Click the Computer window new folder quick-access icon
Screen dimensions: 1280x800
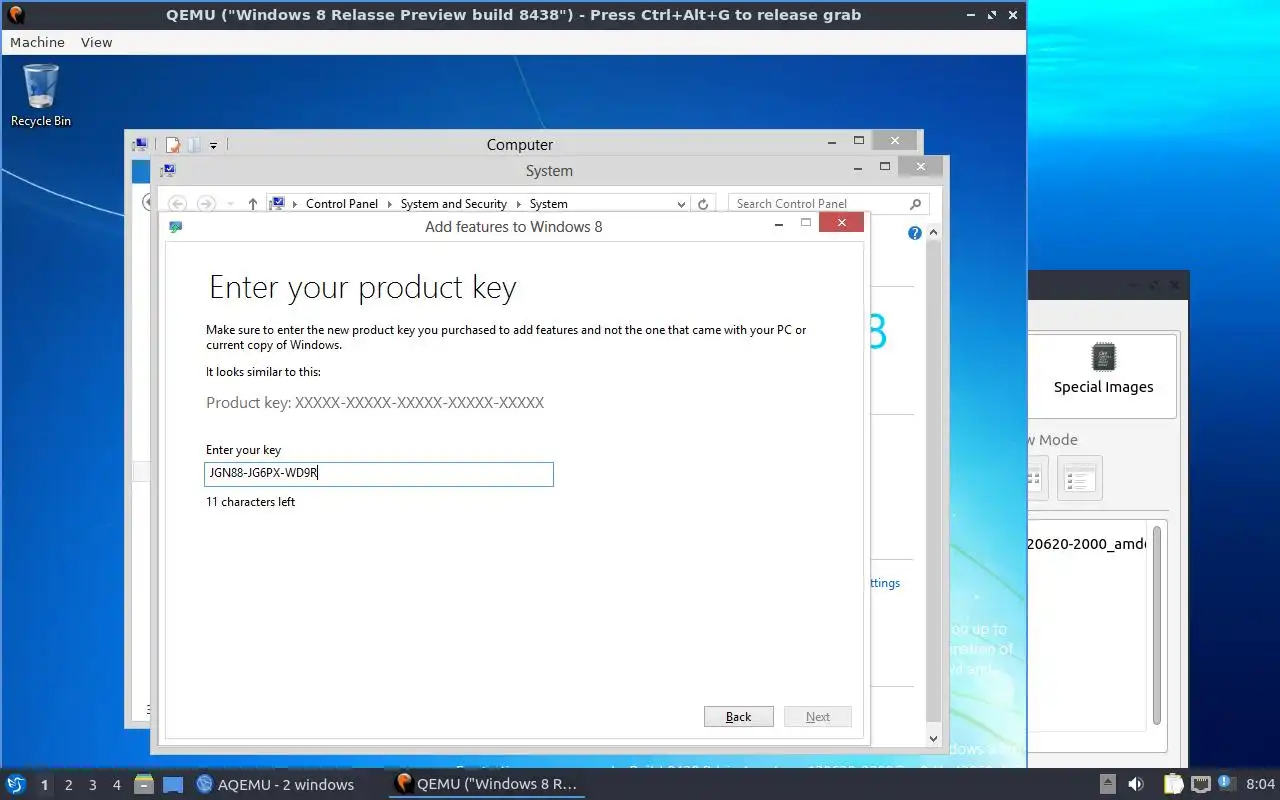tap(194, 145)
